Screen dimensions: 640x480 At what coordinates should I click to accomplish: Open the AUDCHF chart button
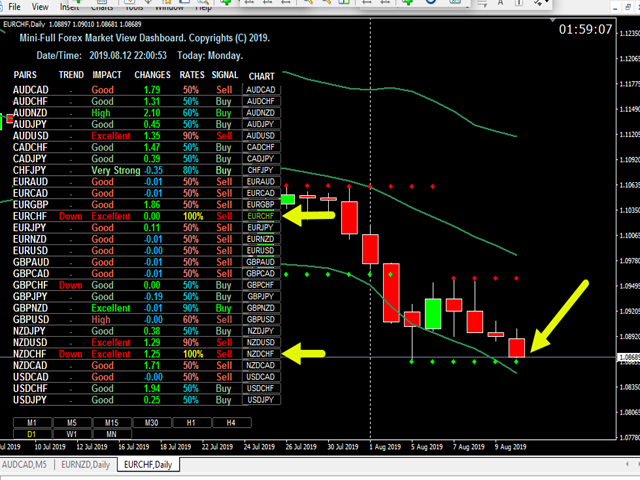coord(261,101)
